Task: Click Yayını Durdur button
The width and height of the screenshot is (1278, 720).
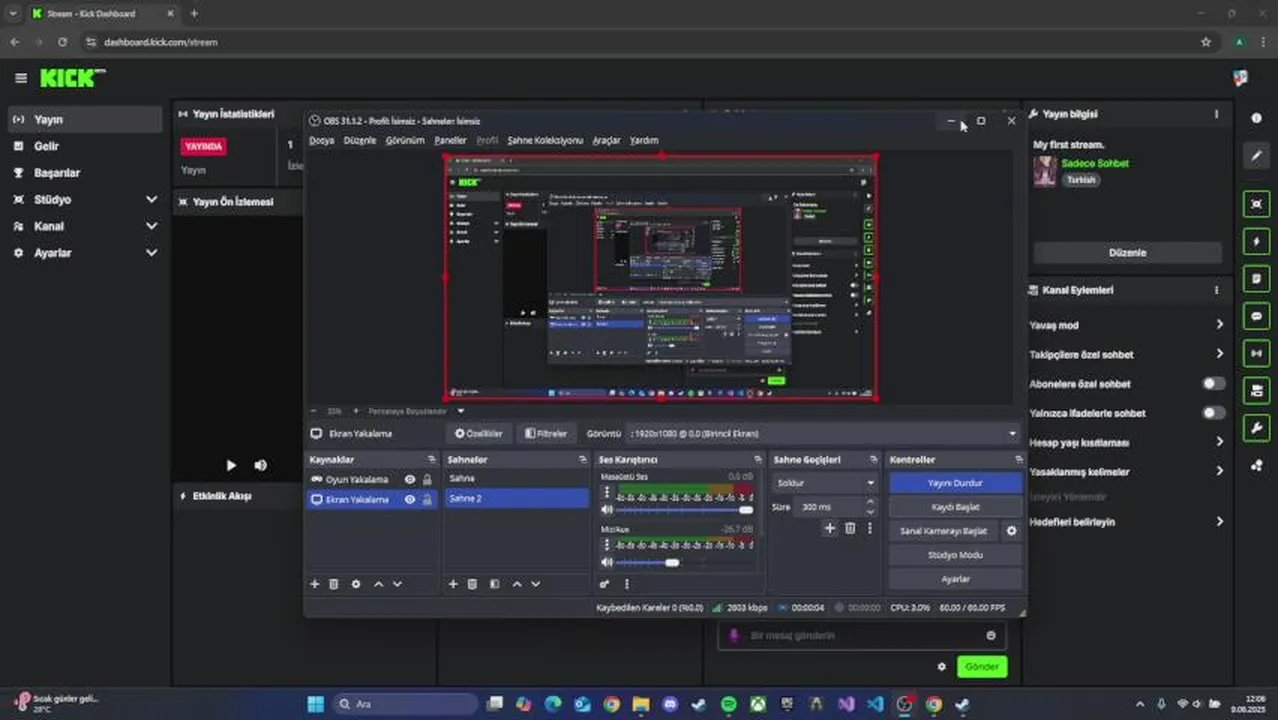Action: tap(955, 483)
